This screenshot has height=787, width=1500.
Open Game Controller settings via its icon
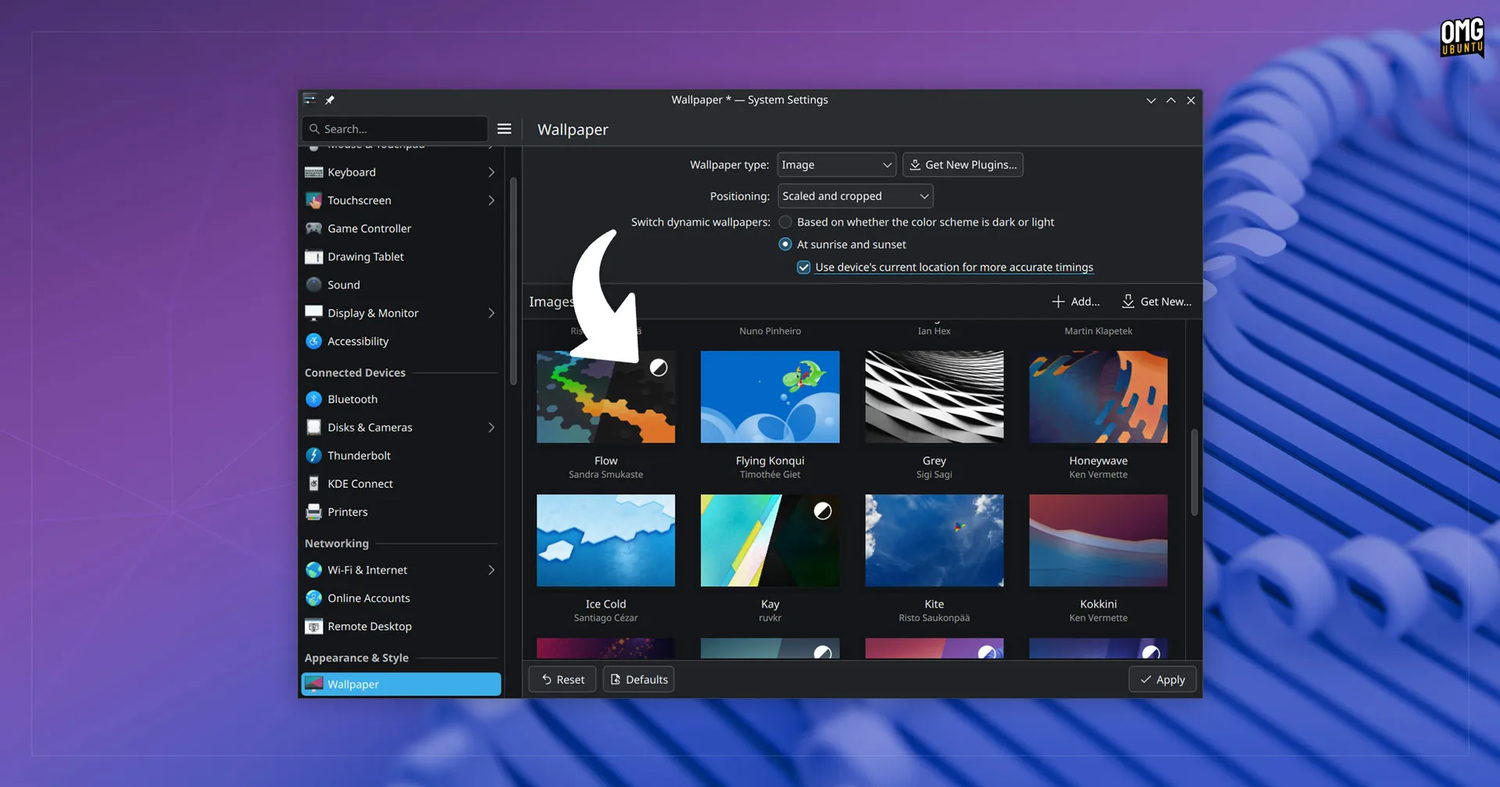[314, 228]
